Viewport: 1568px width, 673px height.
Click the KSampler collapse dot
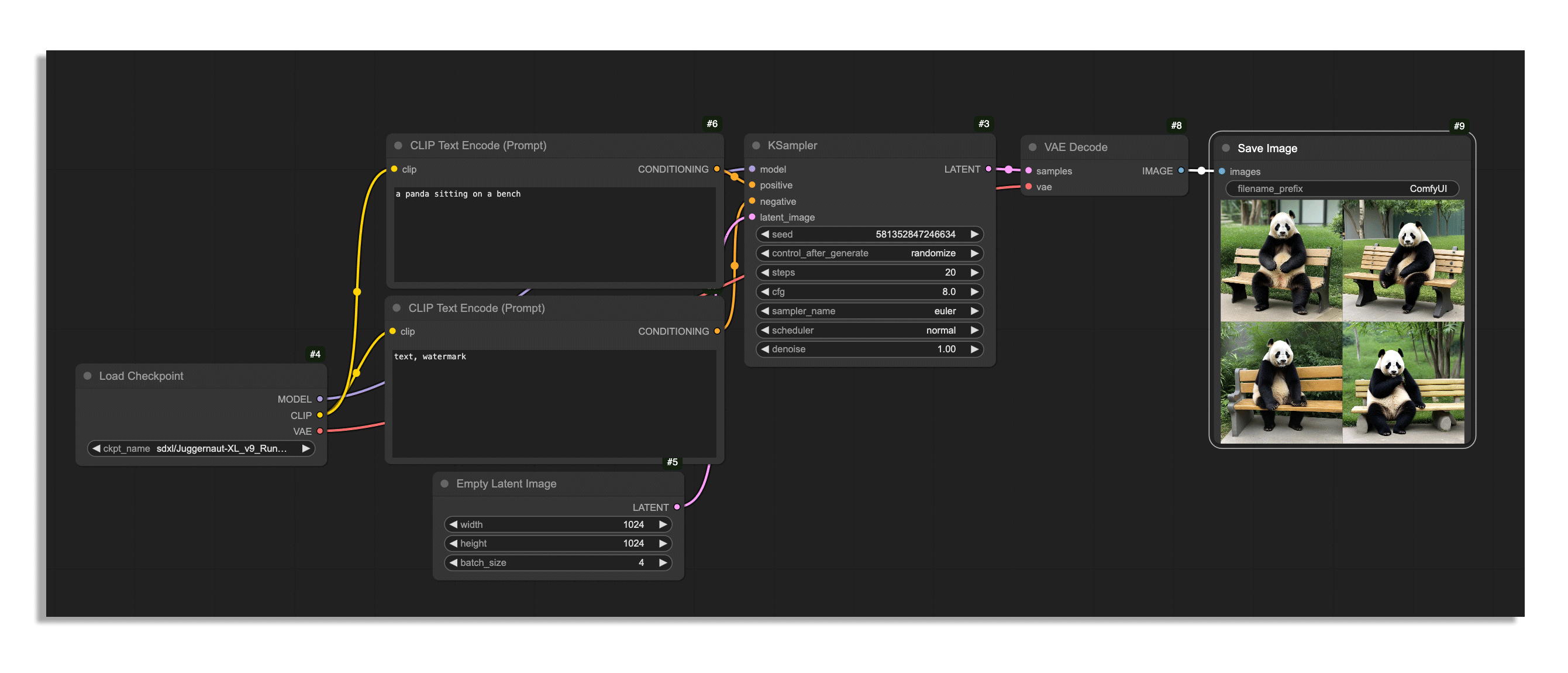coord(756,146)
